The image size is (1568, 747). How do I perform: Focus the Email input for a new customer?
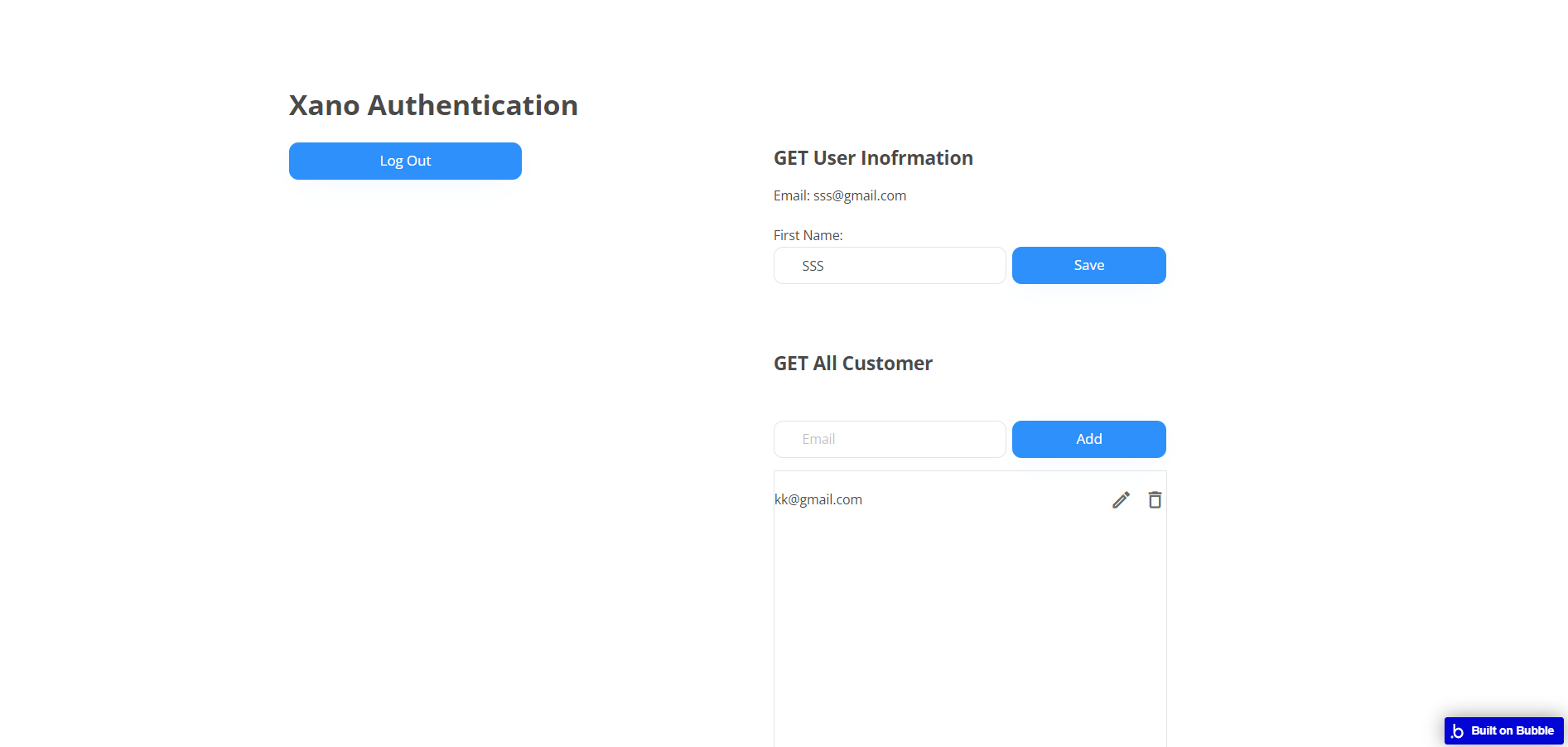tap(890, 439)
